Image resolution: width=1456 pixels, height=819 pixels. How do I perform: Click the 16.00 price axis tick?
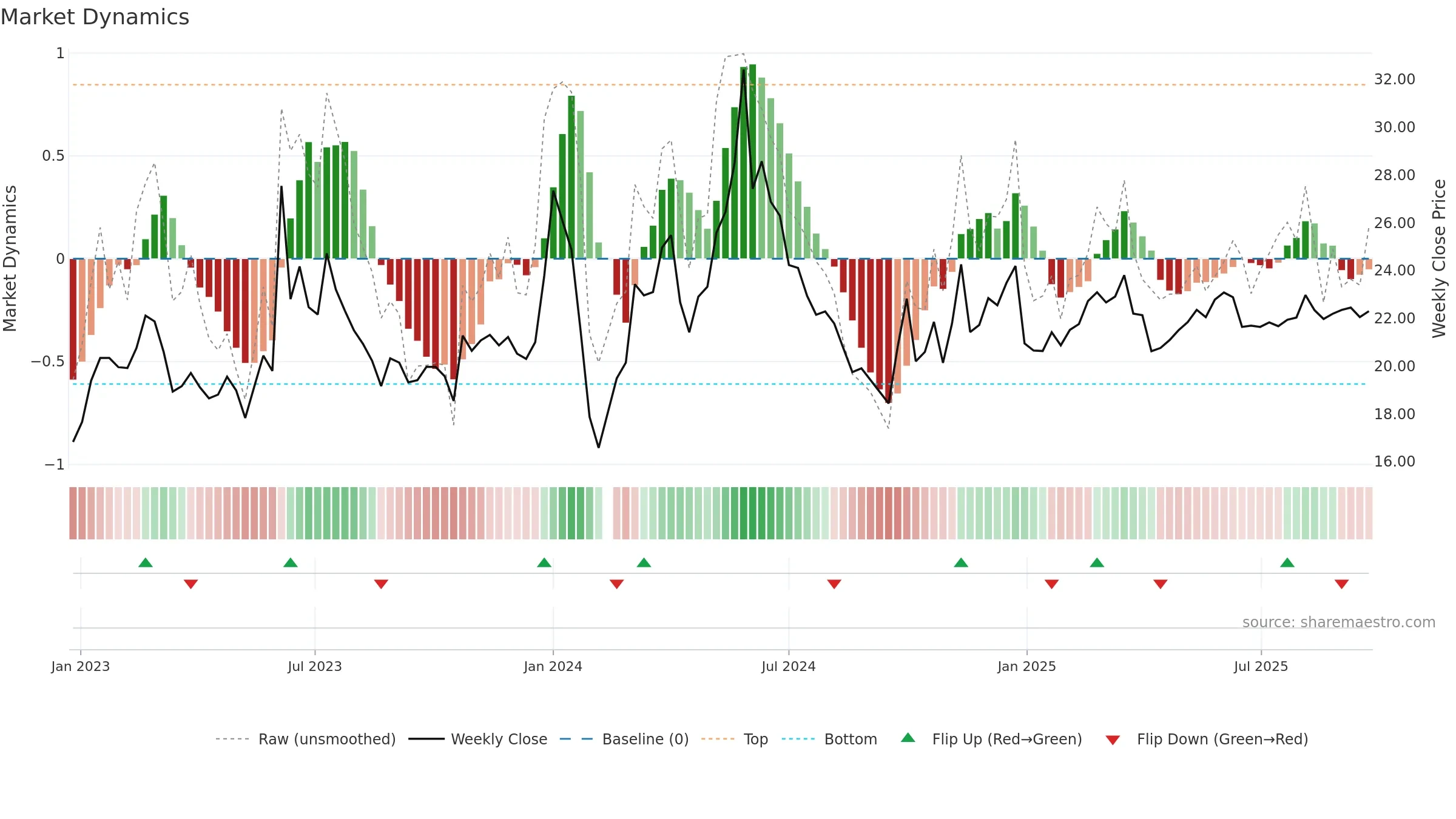(1395, 462)
